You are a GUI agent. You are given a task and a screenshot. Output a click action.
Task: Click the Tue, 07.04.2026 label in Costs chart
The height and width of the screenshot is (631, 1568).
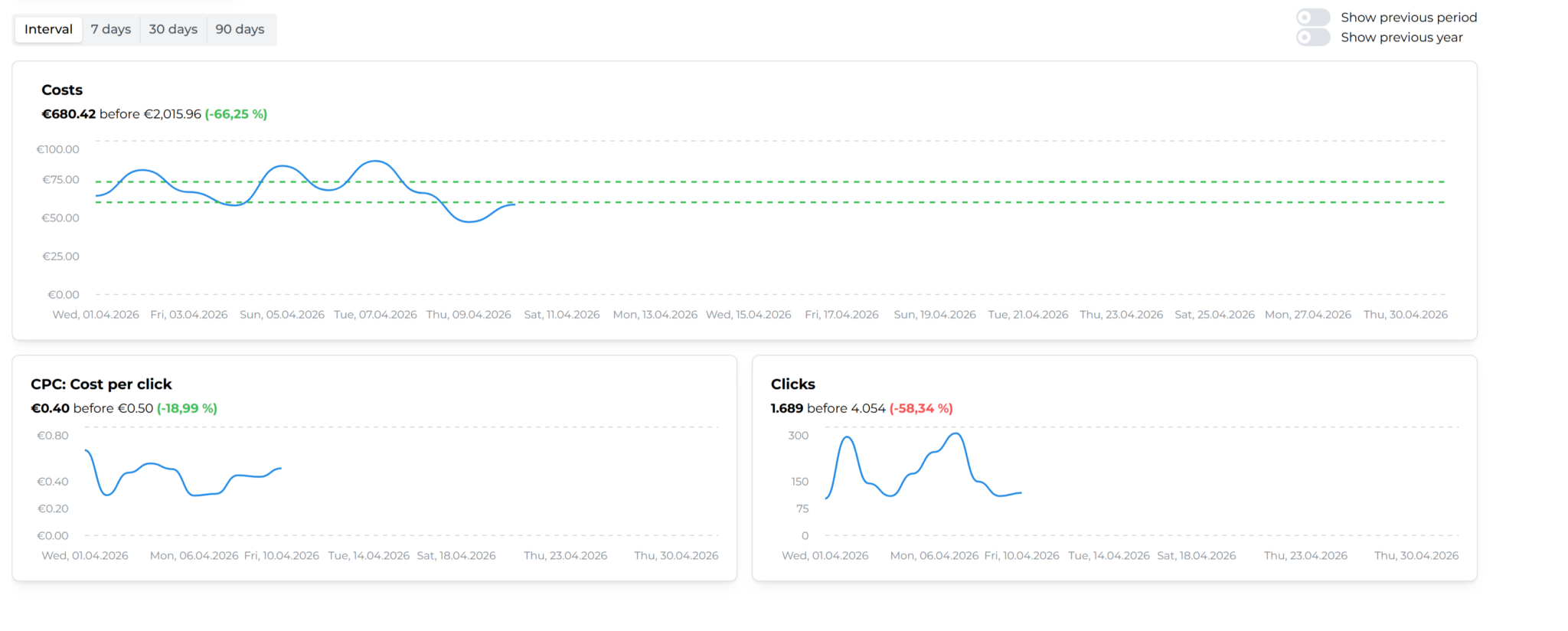click(x=375, y=315)
